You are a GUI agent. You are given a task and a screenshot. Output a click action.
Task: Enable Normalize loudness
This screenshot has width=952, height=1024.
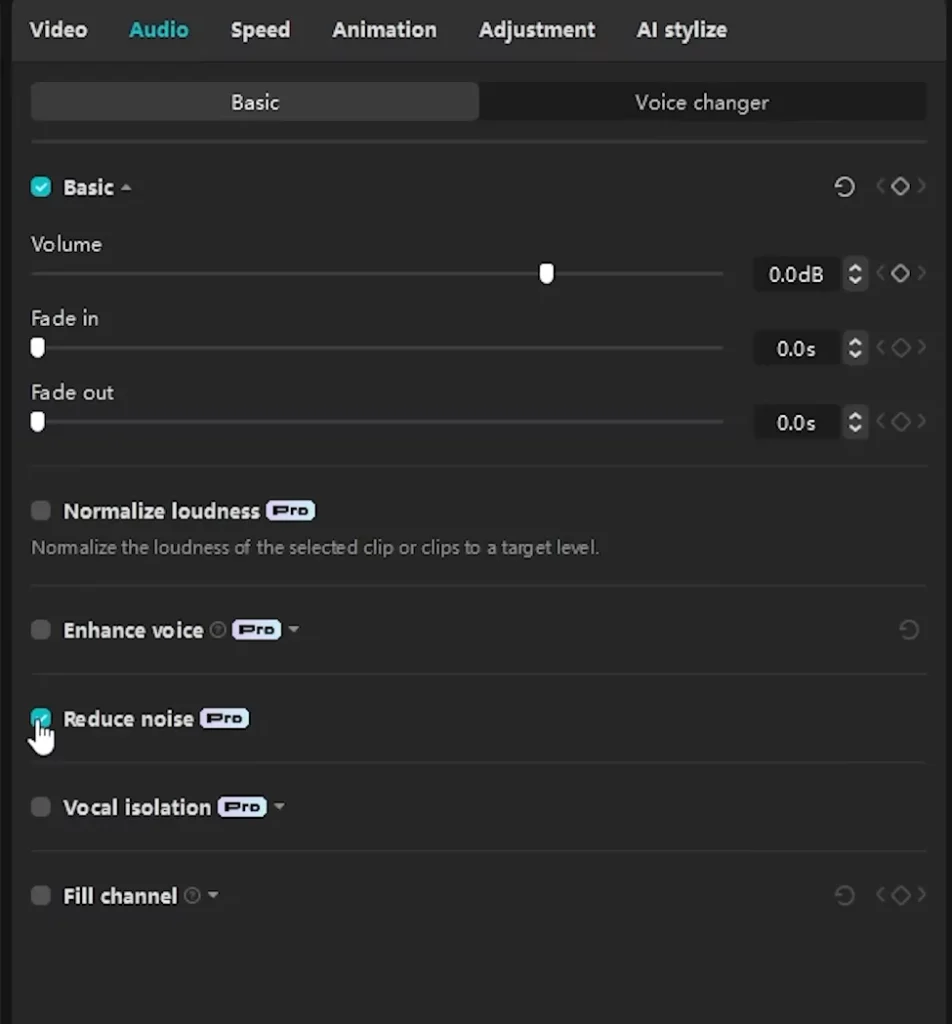coord(40,510)
